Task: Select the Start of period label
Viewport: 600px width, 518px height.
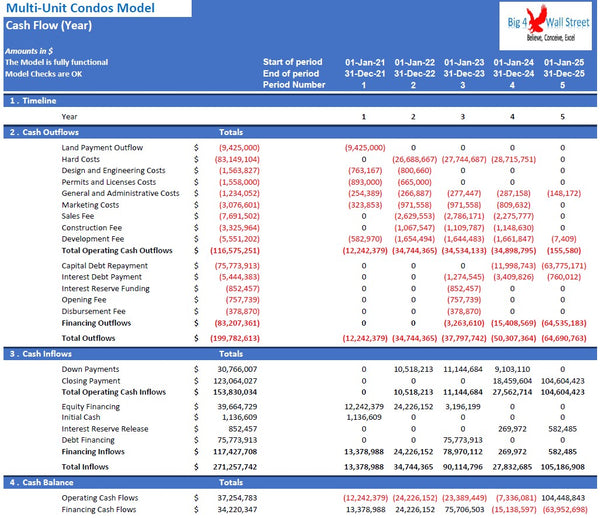Action: pos(291,62)
